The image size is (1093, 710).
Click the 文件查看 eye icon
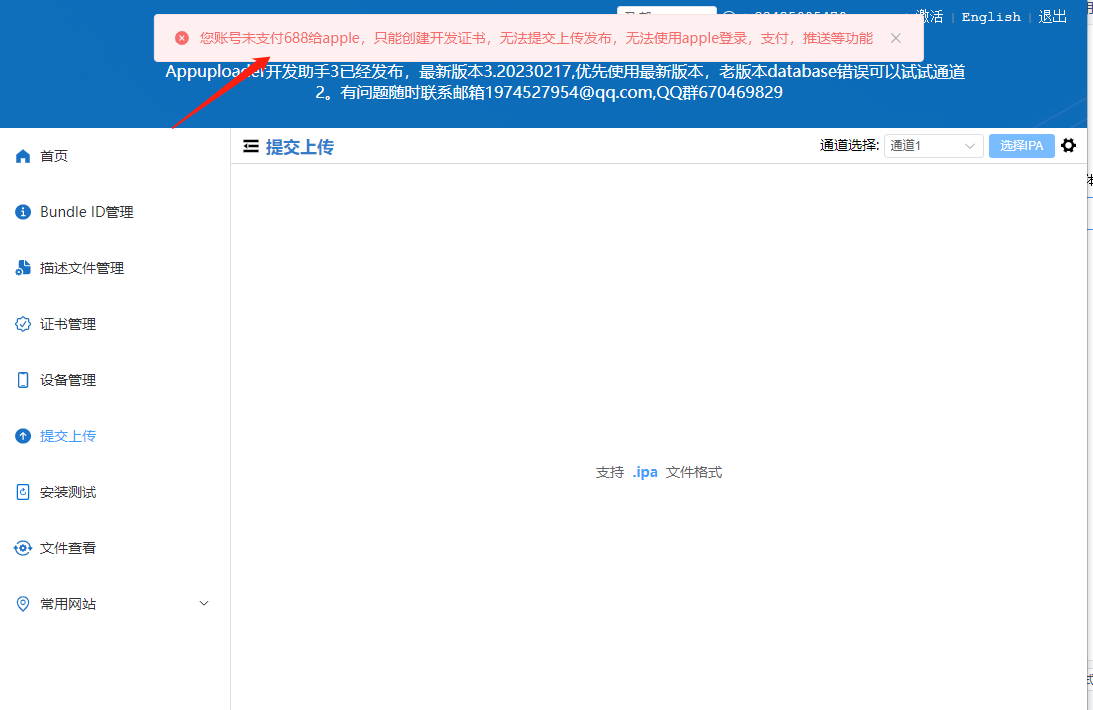23,548
